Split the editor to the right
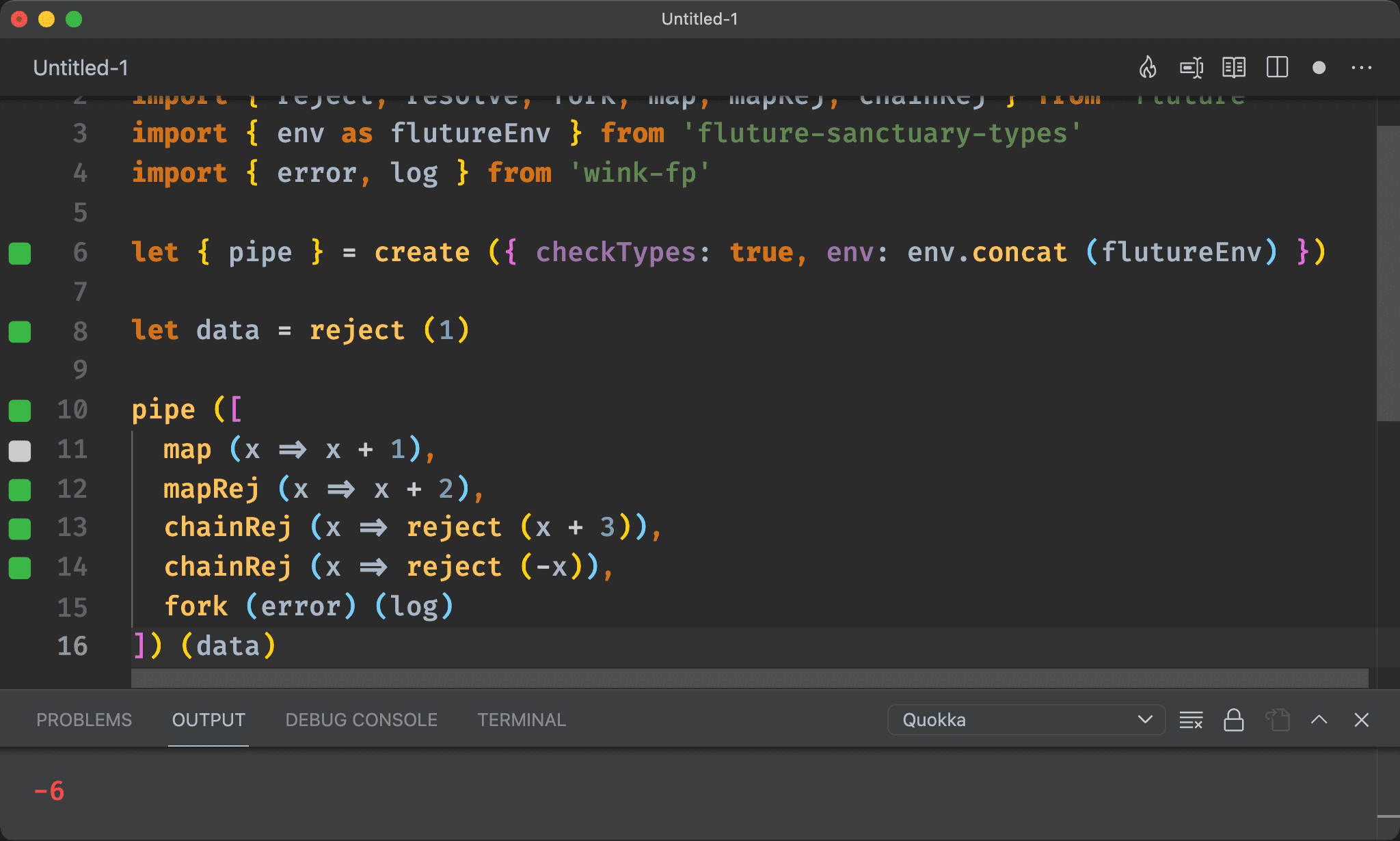The height and width of the screenshot is (841, 1400). [1277, 68]
